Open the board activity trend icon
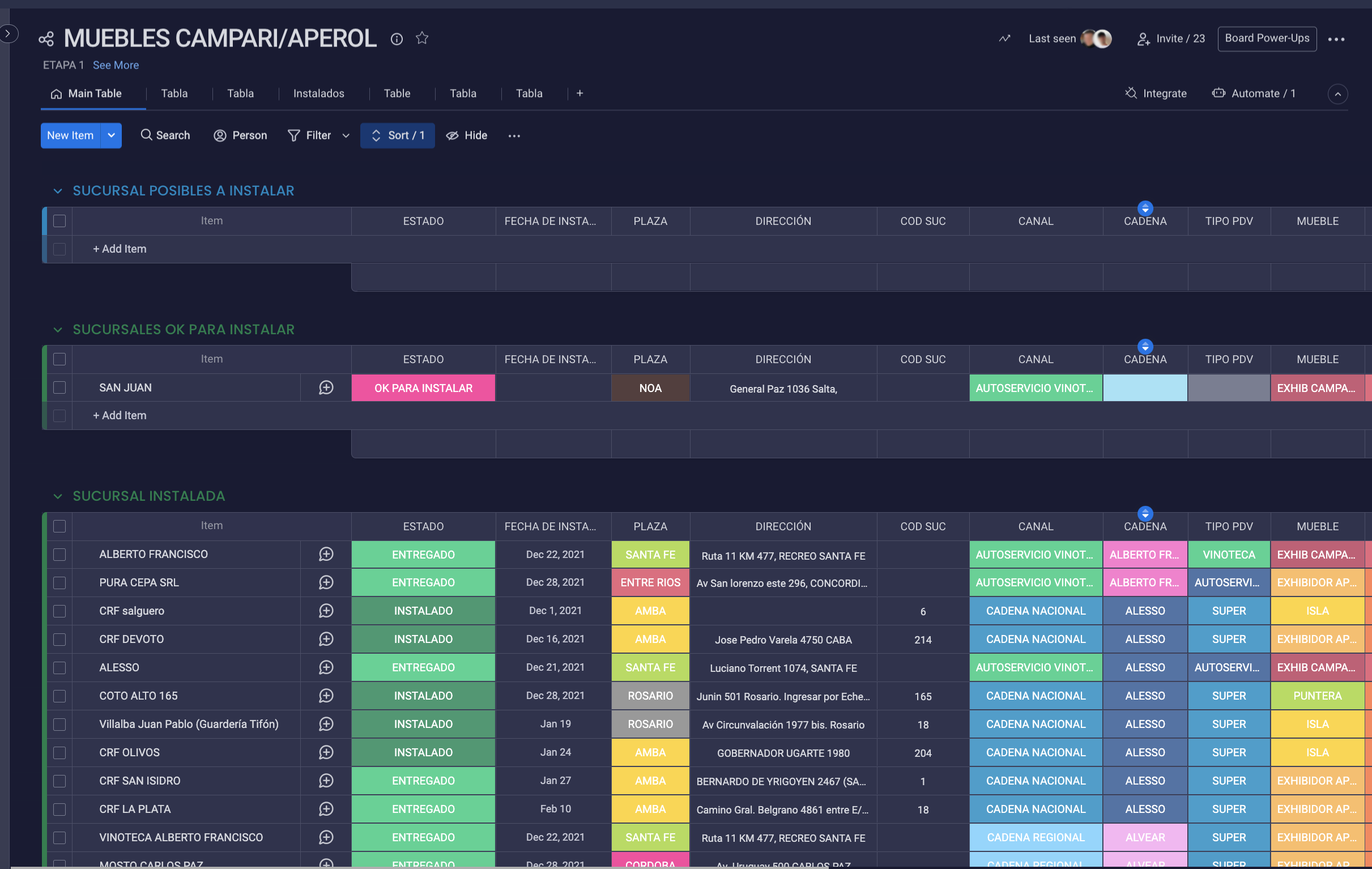The height and width of the screenshot is (869, 1372). [x=1004, y=39]
